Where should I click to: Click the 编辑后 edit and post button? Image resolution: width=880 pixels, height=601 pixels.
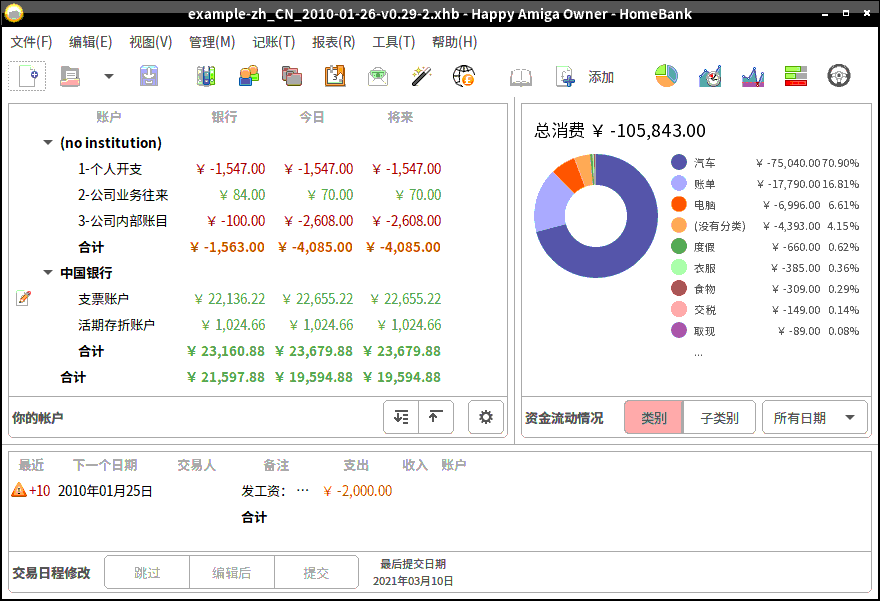click(x=232, y=572)
